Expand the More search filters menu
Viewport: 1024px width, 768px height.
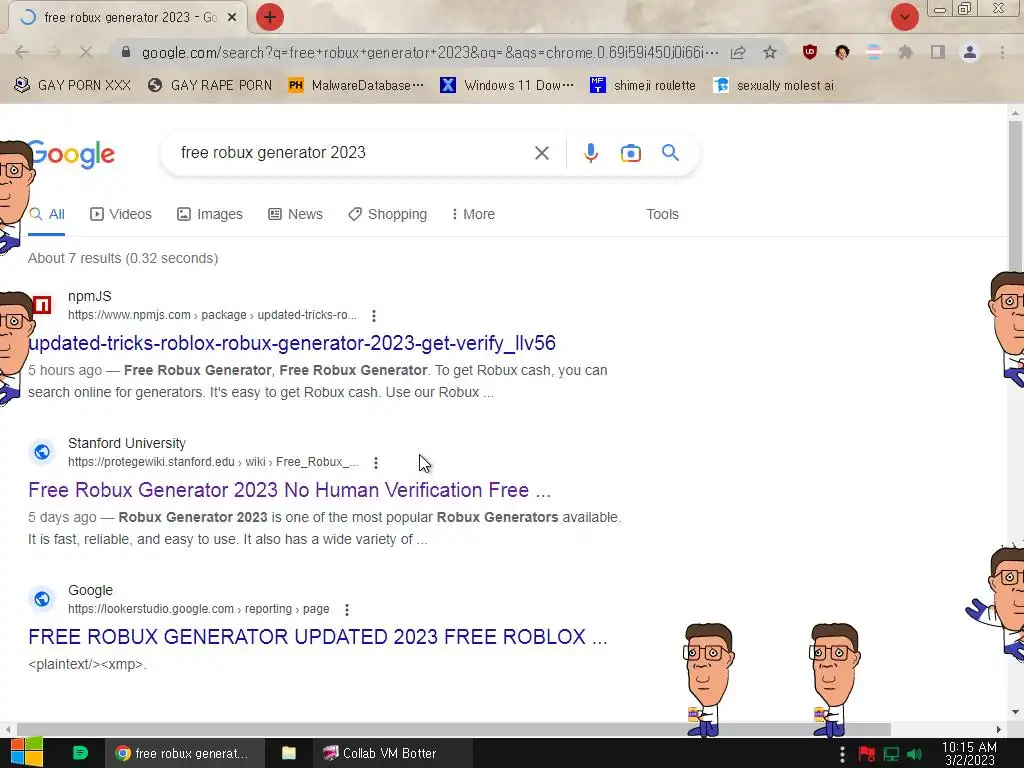point(473,214)
